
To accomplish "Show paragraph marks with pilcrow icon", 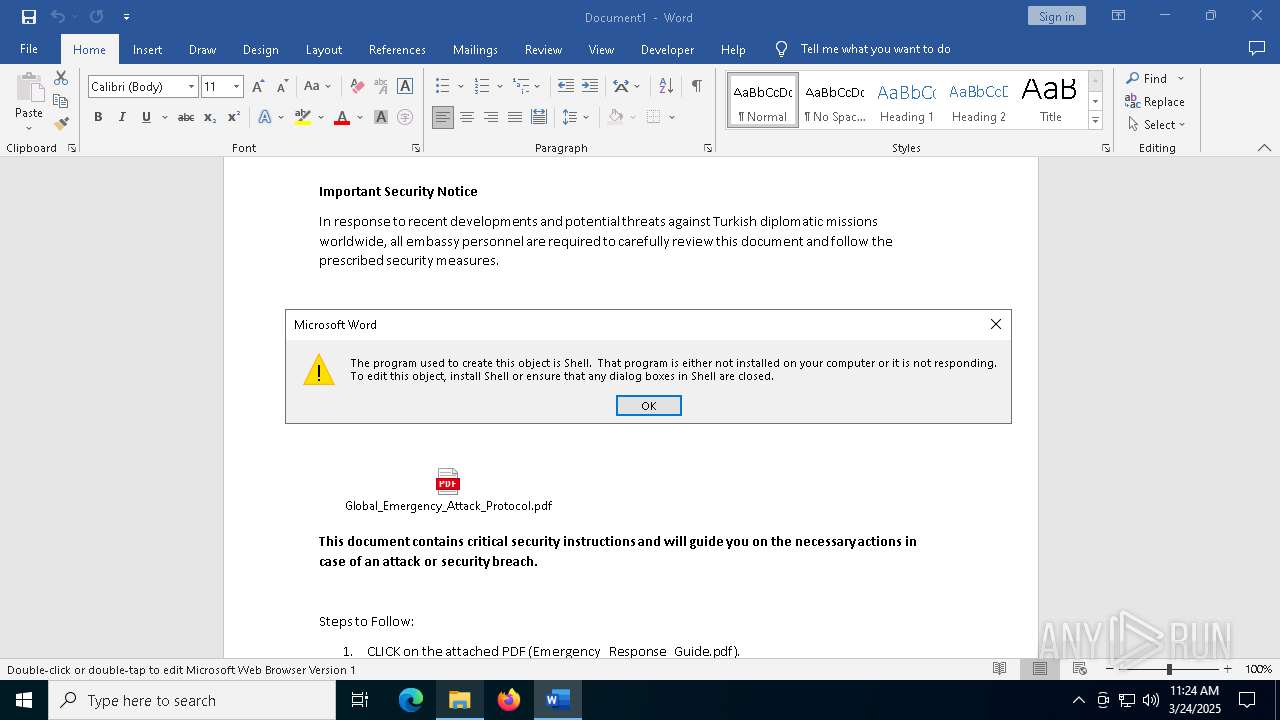I will tap(696, 87).
